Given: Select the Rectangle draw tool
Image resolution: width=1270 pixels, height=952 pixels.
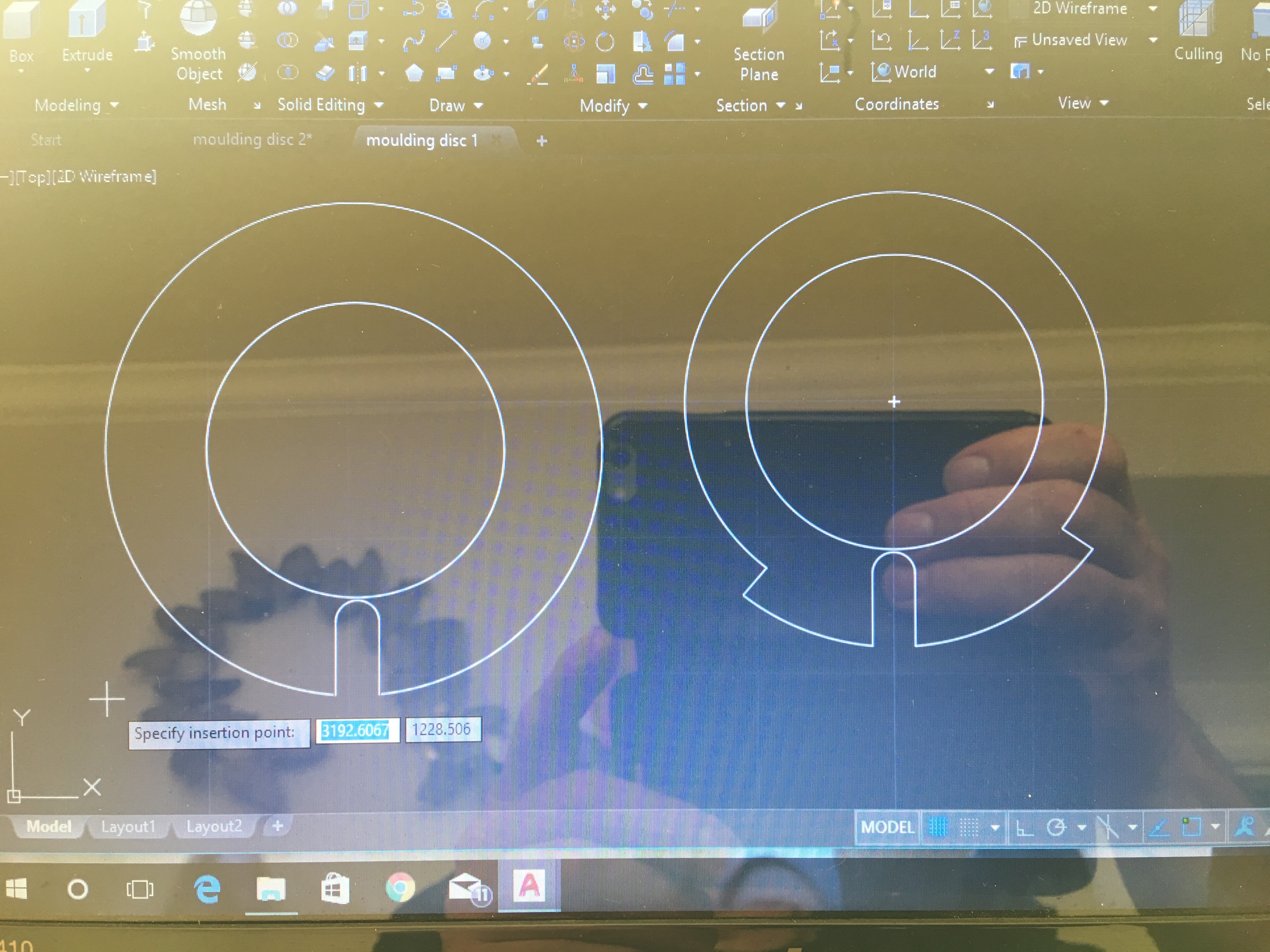Looking at the screenshot, I should [x=446, y=73].
